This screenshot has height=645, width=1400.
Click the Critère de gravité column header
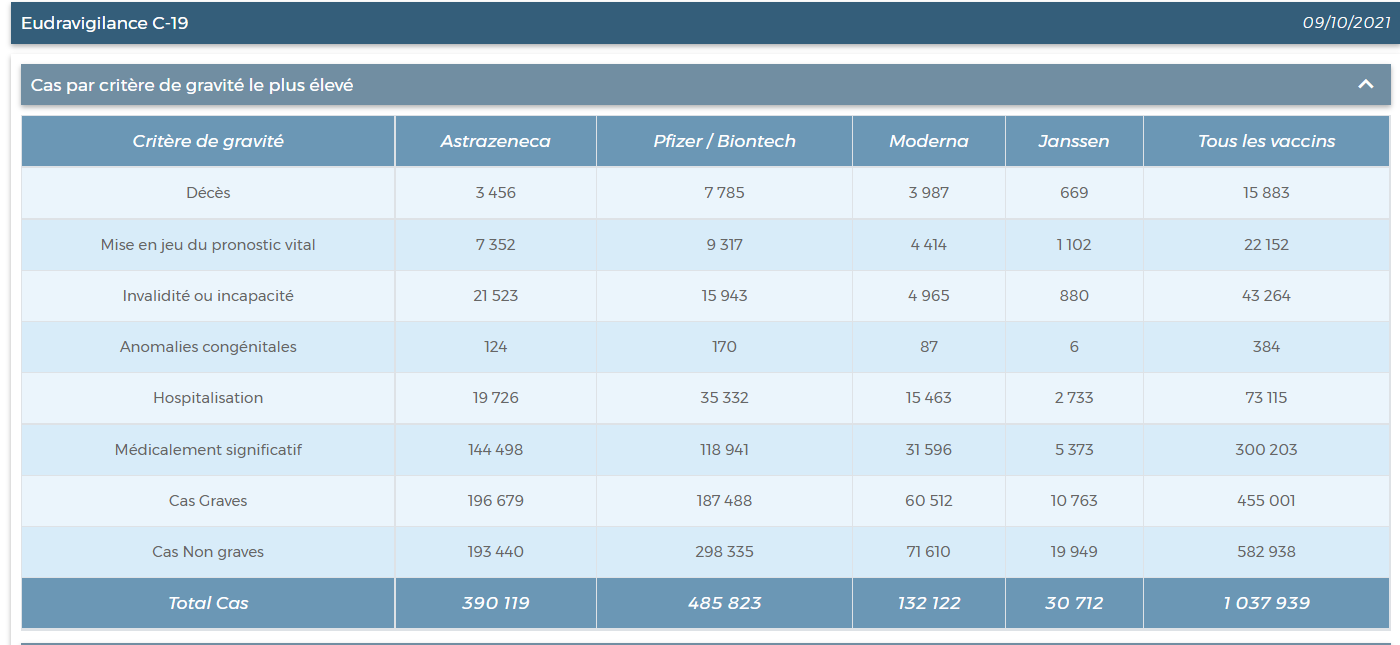[208, 141]
